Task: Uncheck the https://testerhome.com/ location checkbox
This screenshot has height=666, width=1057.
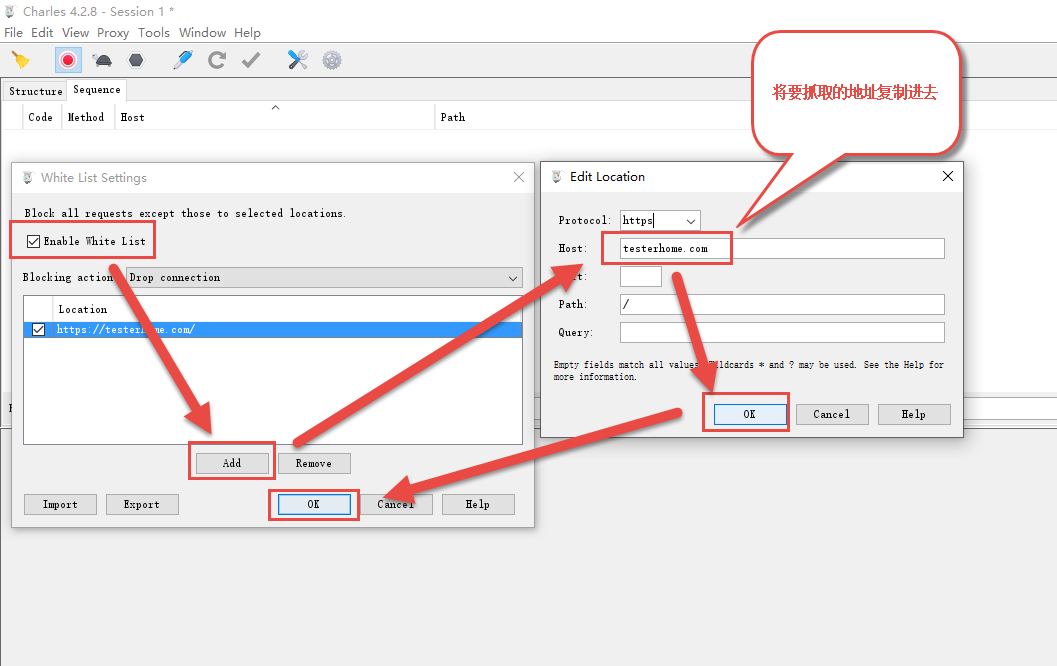Action: [x=38, y=330]
